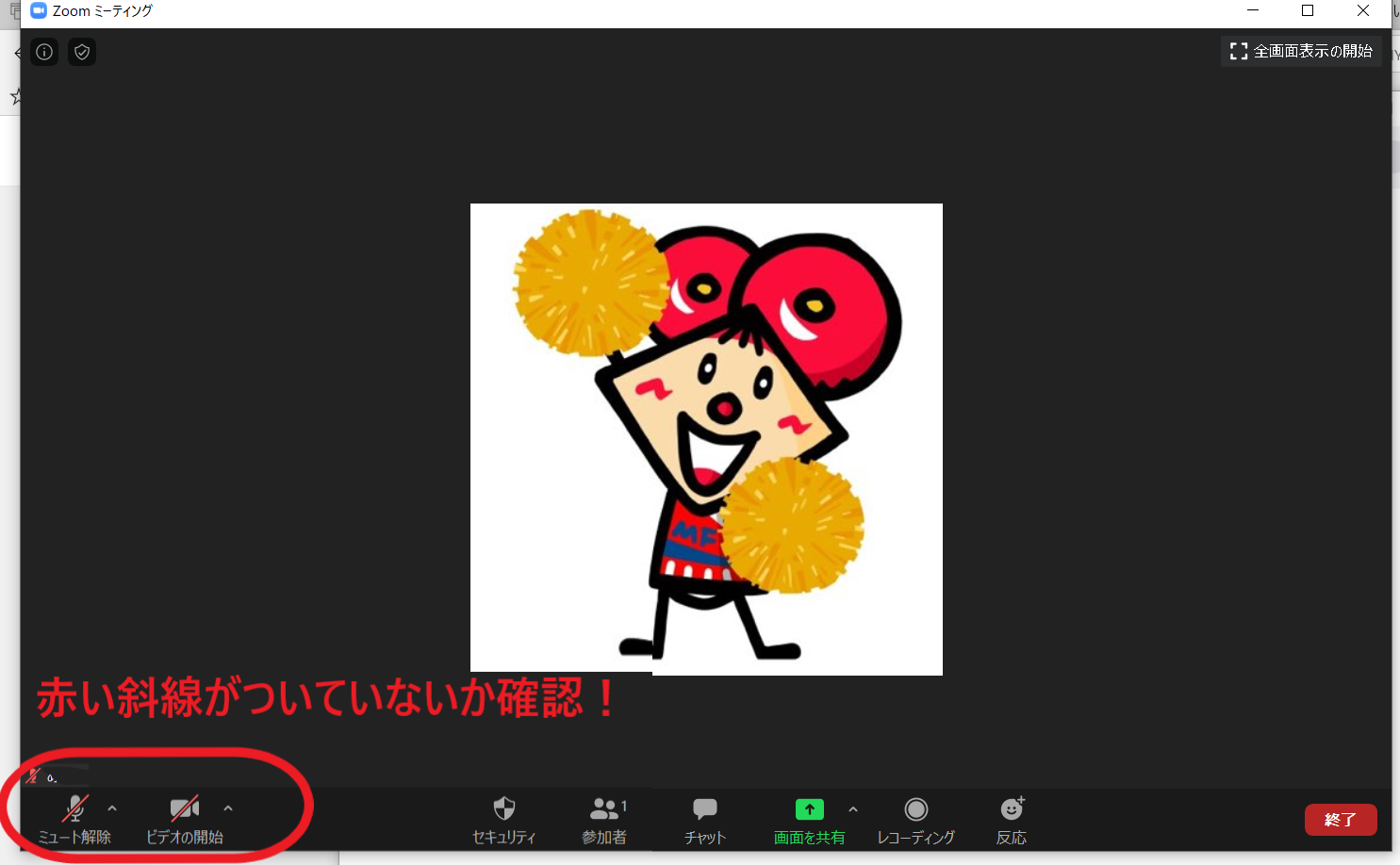The height and width of the screenshot is (865, 1400).
Task: Expand audio options arrow beside ミュート解除
Action: pyautogui.click(x=112, y=808)
